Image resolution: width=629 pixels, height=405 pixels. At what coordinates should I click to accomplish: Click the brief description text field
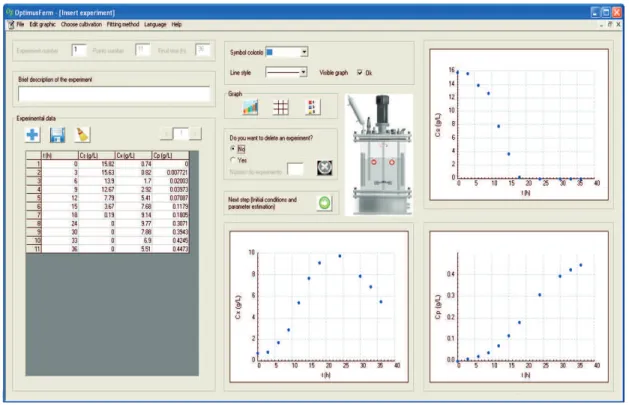click(114, 94)
